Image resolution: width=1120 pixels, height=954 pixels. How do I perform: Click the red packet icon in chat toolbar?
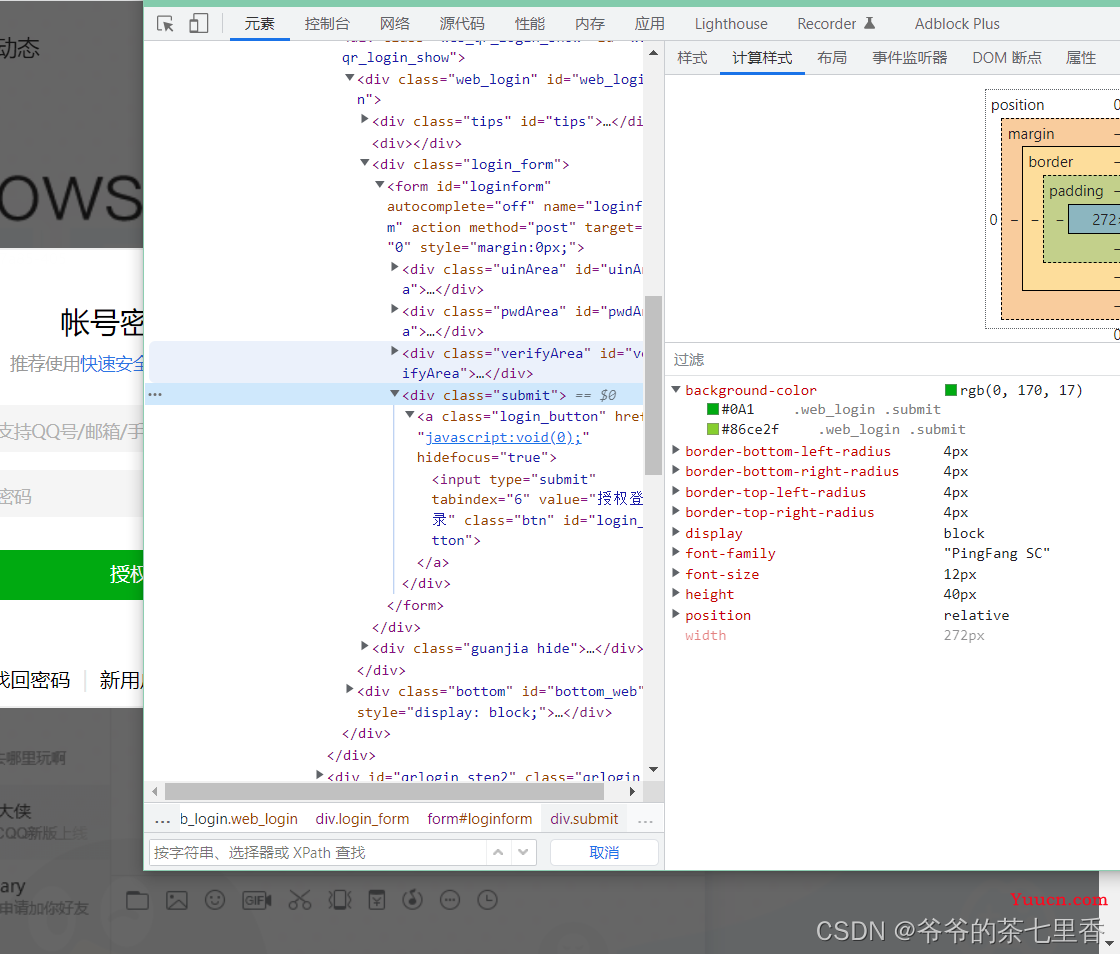coord(376,900)
